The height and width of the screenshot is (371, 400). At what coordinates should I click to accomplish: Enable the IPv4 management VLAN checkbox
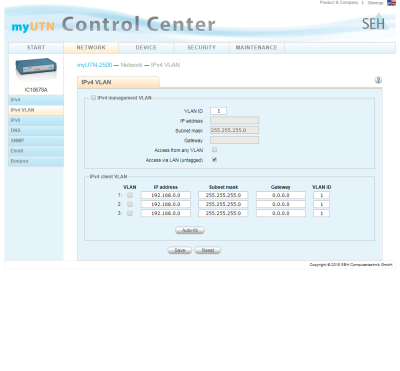click(93, 98)
